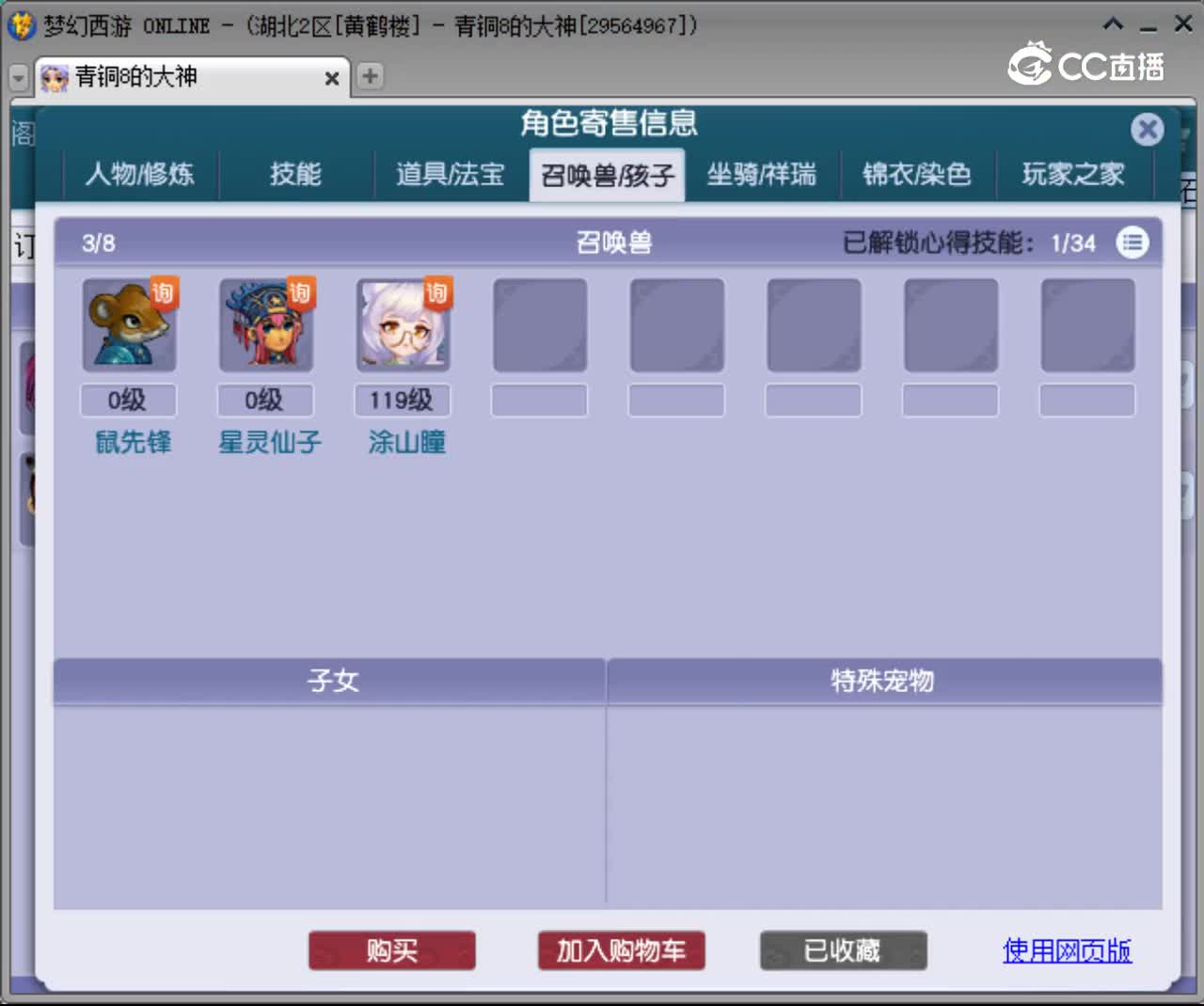
Task: Open the unlocked skills list icon
Action: pos(1133,243)
